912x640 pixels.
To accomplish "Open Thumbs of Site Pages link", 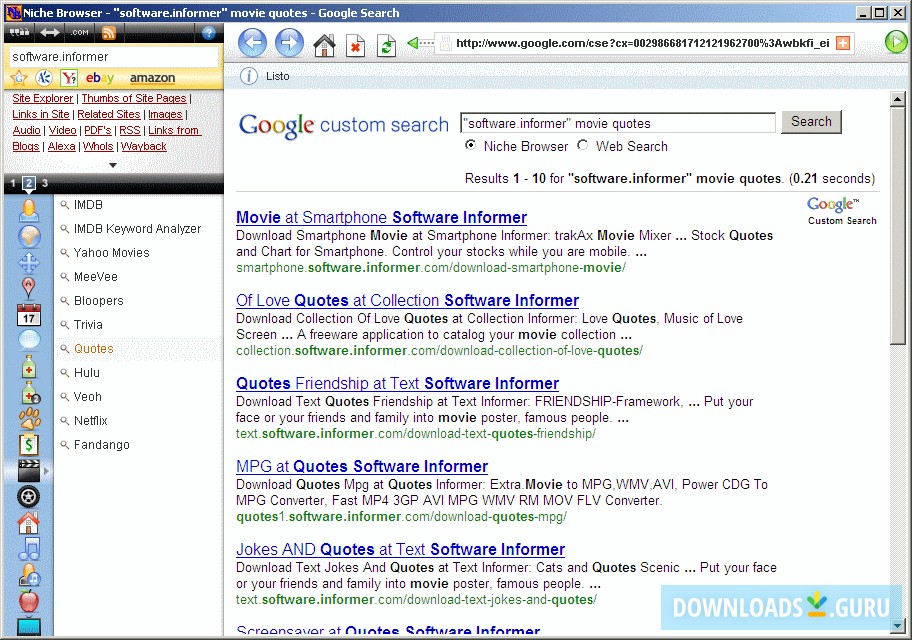I will [134, 98].
